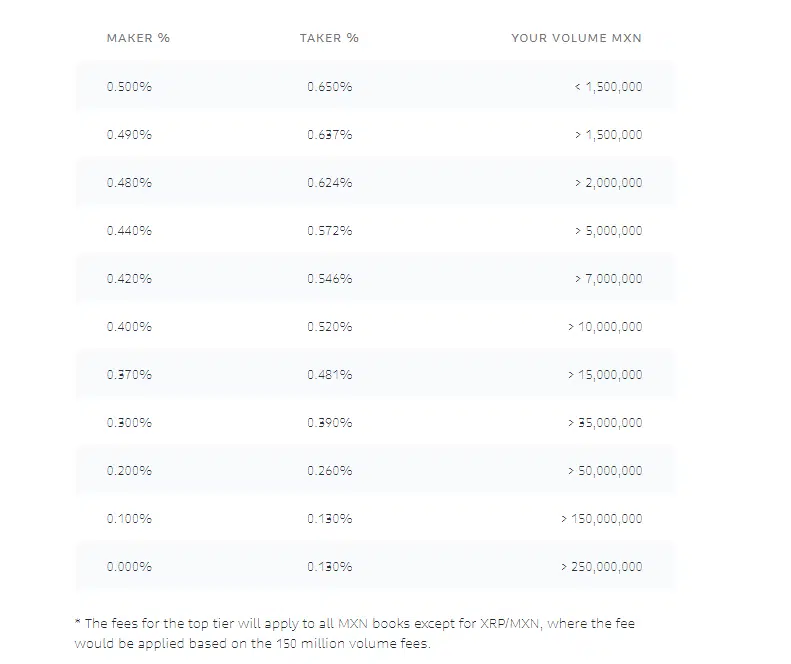Click the TAKER % column header

(329, 38)
